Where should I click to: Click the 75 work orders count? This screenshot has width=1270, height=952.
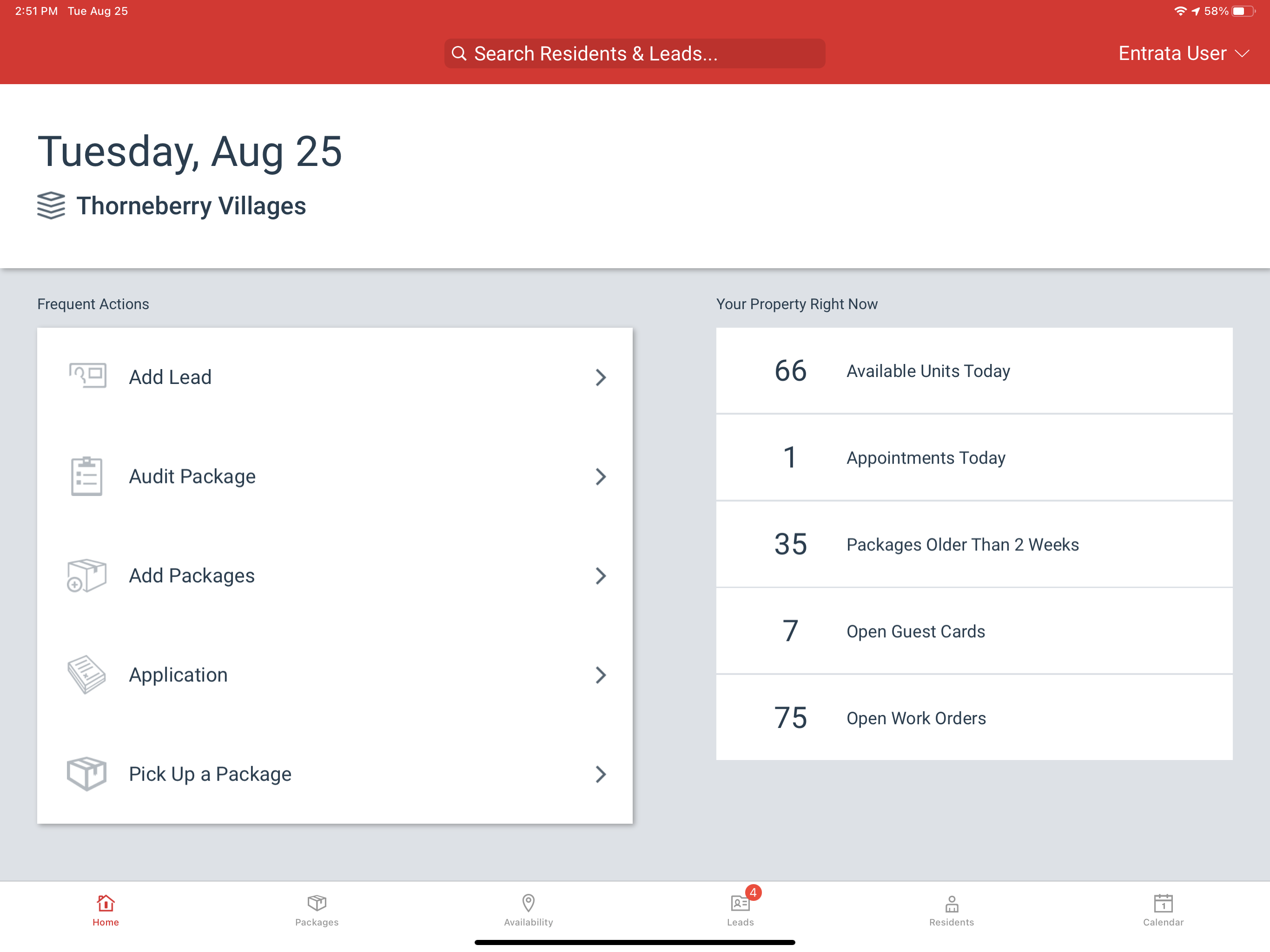point(791,718)
